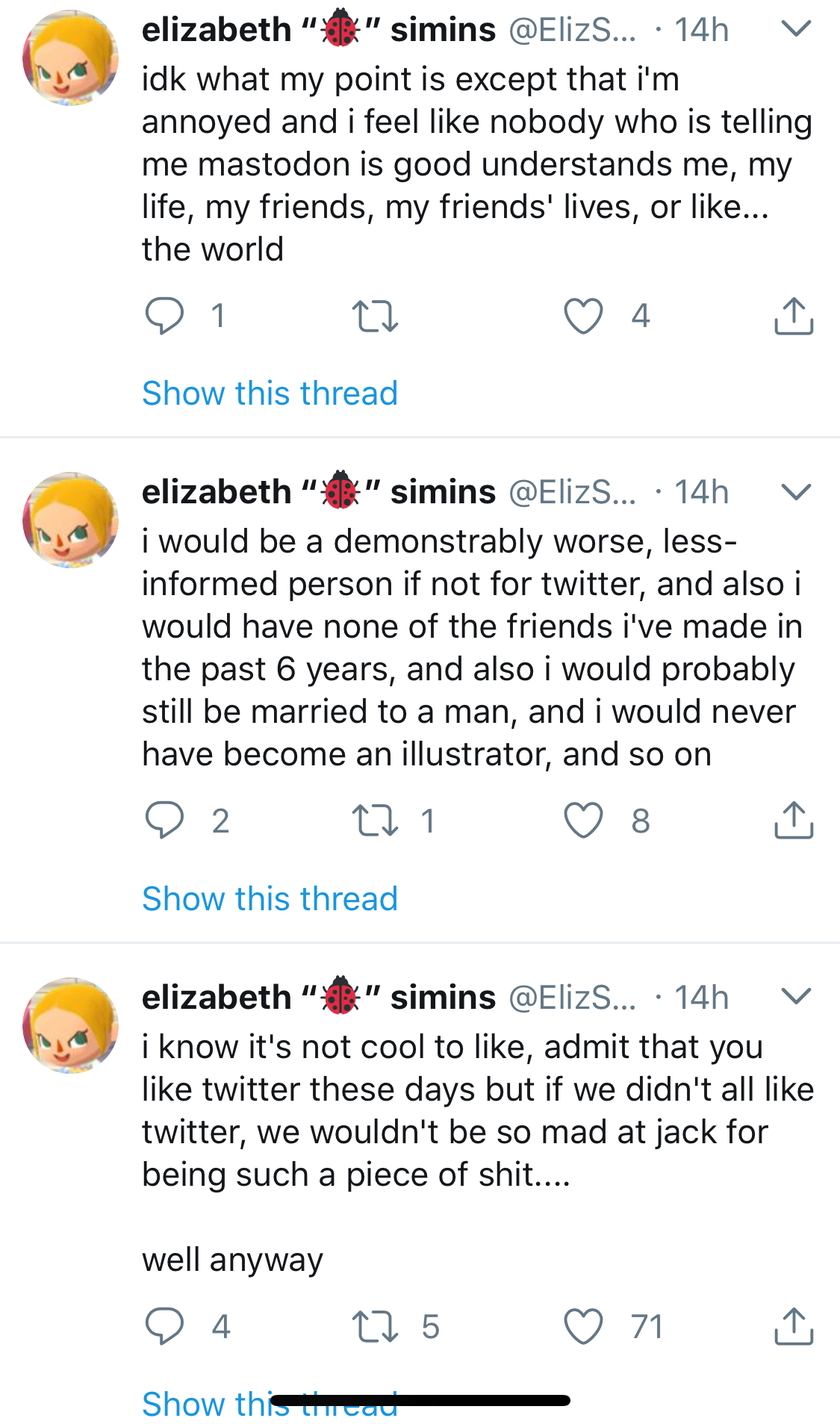Expand chevron menu on 'demonstrably worse' tweet

796,491
